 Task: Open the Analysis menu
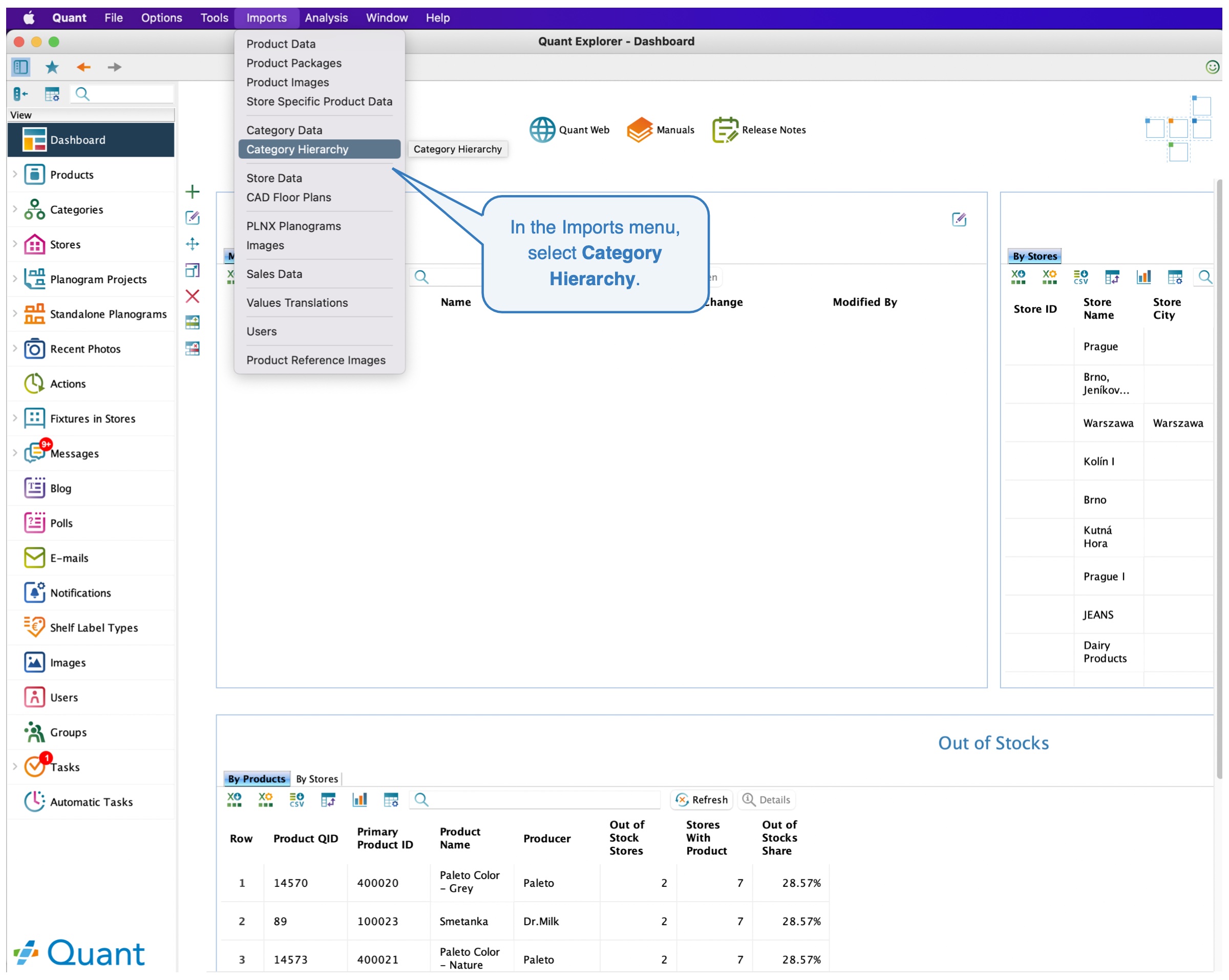point(326,18)
